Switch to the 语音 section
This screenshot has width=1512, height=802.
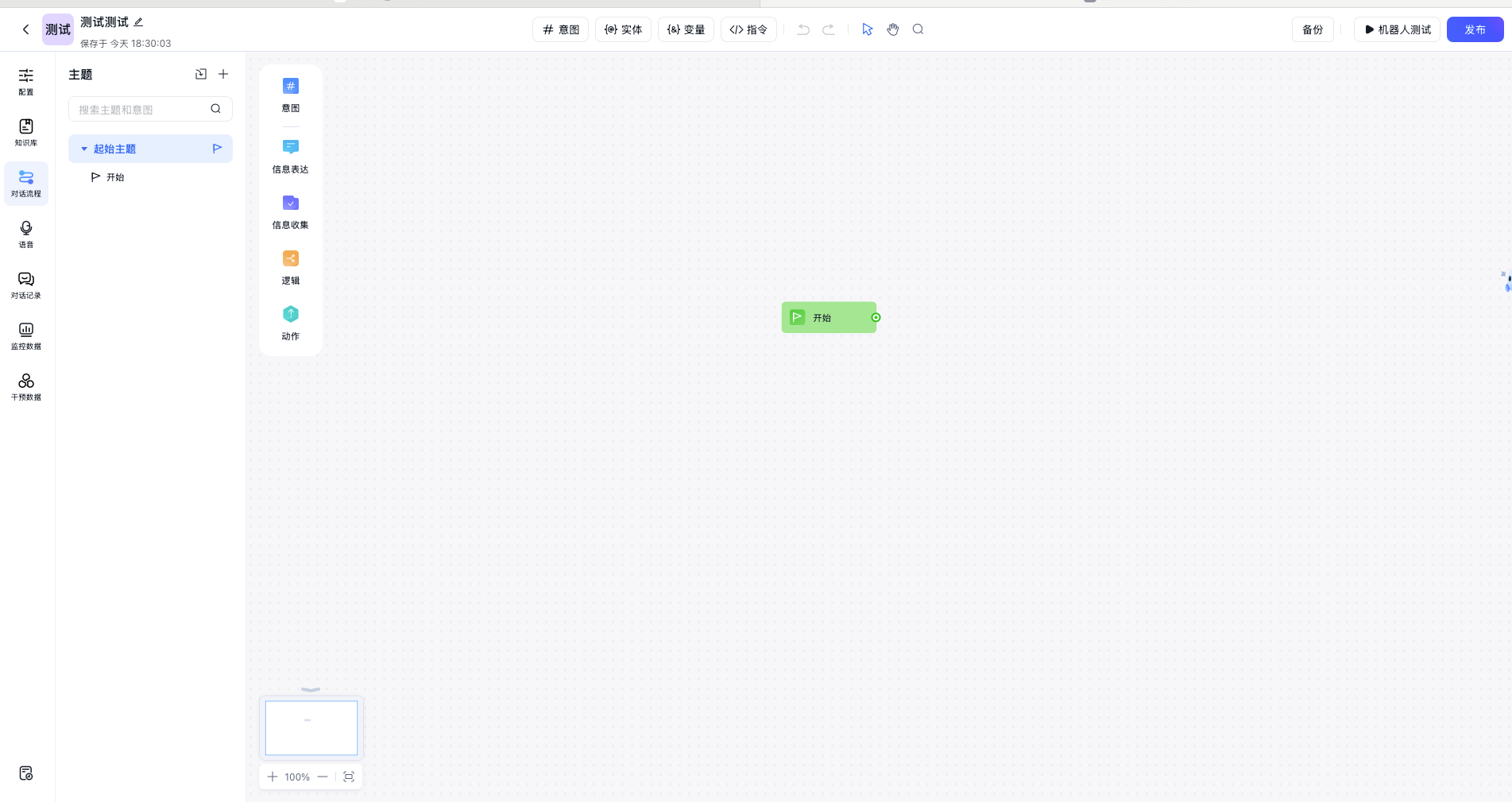[x=26, y=234]
